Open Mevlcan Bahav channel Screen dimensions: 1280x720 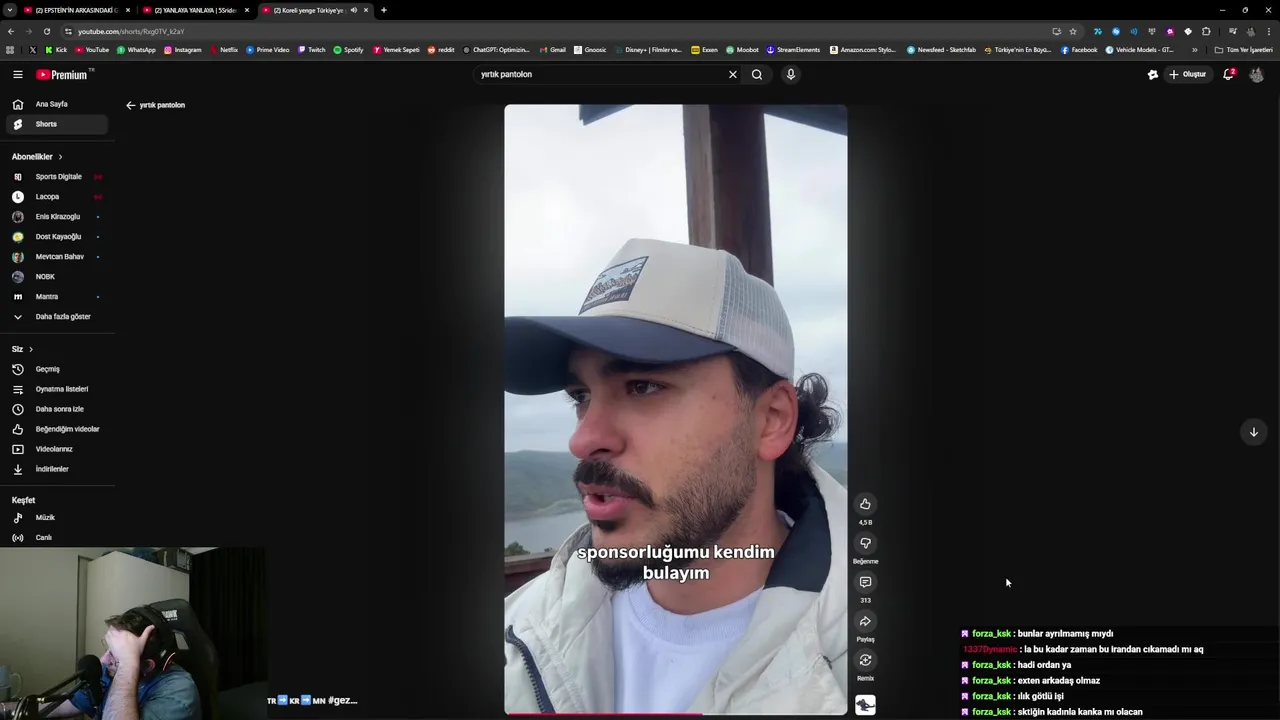(x=57, y=257)
